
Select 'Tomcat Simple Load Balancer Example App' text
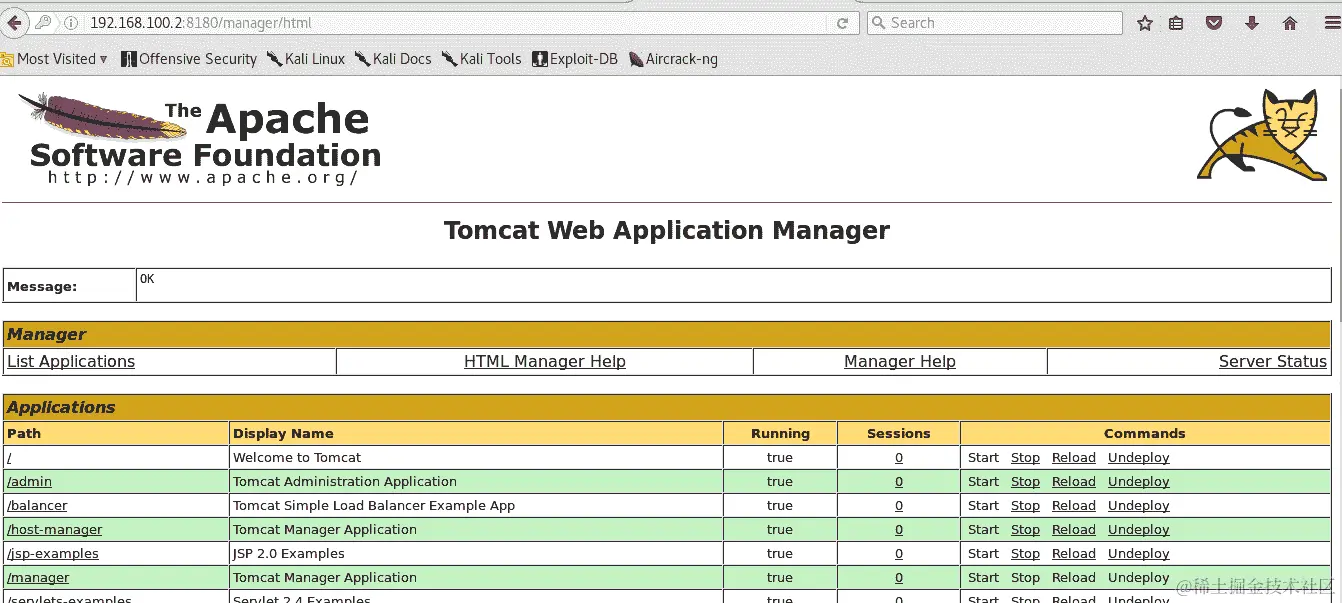coord(374,506)
